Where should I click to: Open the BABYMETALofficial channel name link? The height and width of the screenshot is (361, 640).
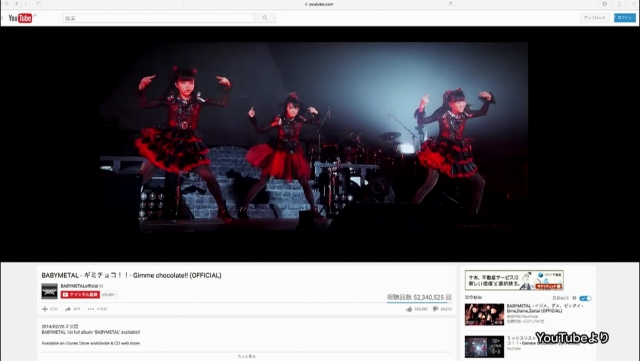(80, 286)
